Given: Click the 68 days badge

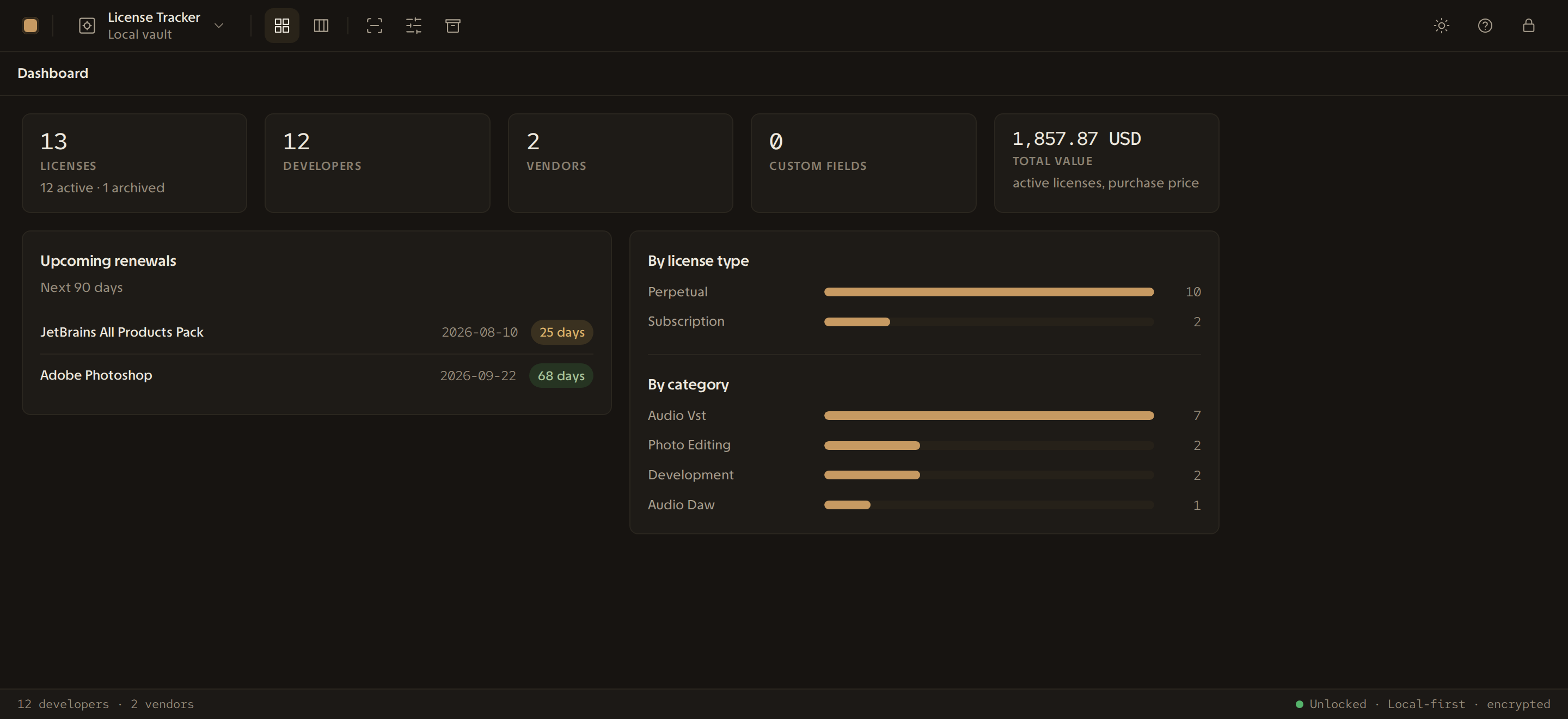Looking at the screenshot, I should (x=561, y=376).
